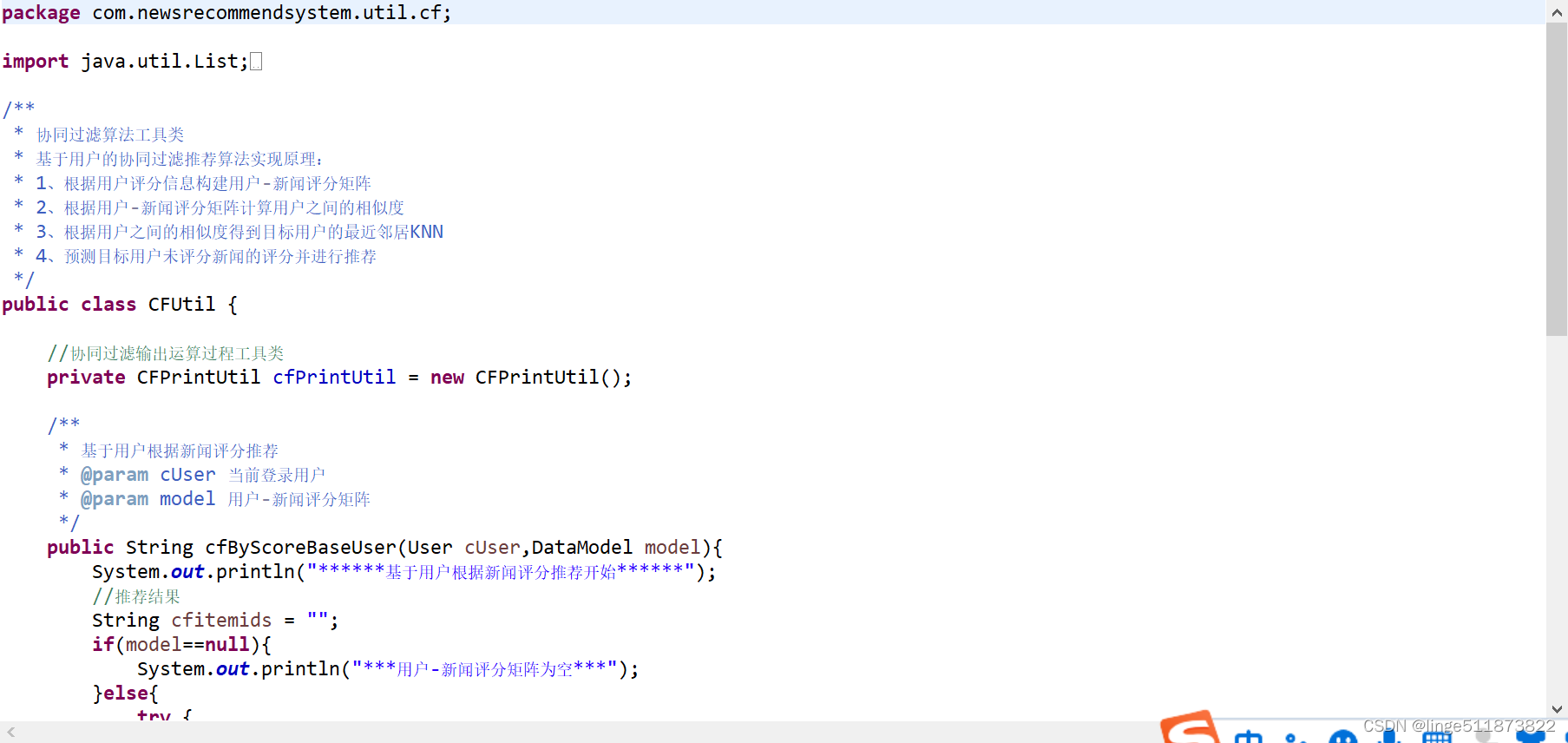The image size is (1568, 743).
Task: Click the 'import' keyword
Action: (x=36, y=62)
